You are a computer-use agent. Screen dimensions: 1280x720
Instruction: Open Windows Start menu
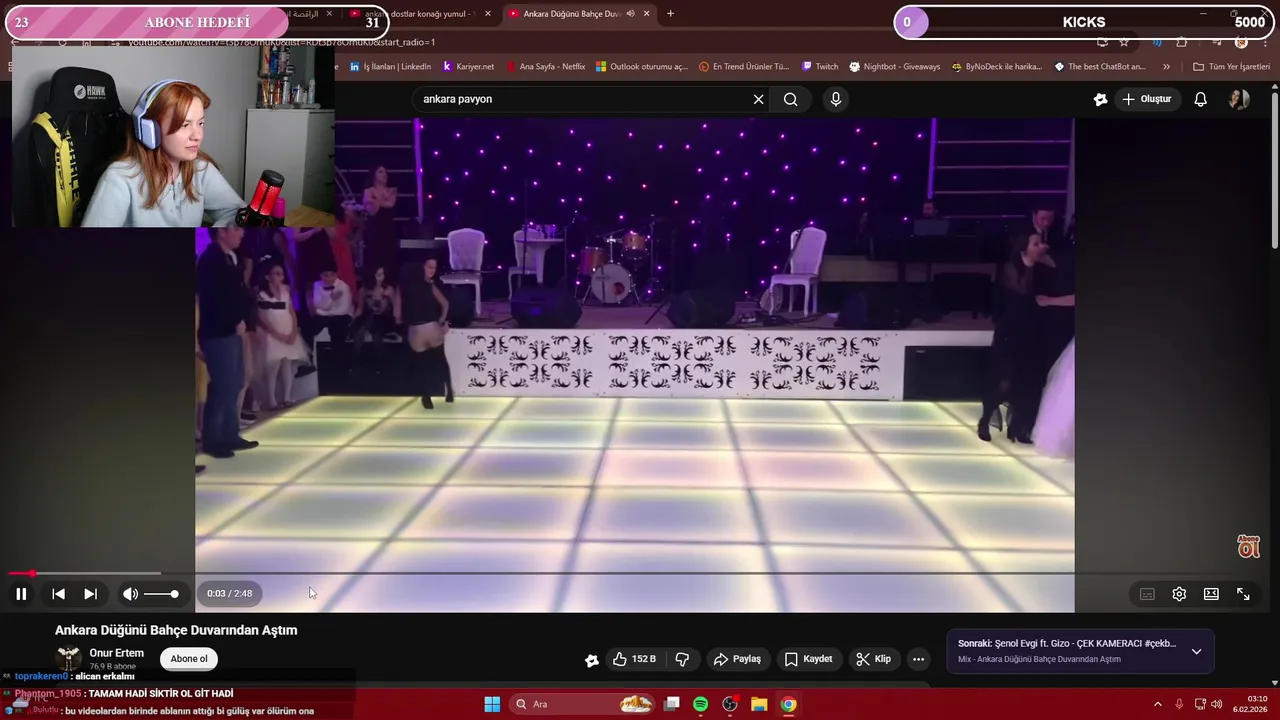pos(492,704)
